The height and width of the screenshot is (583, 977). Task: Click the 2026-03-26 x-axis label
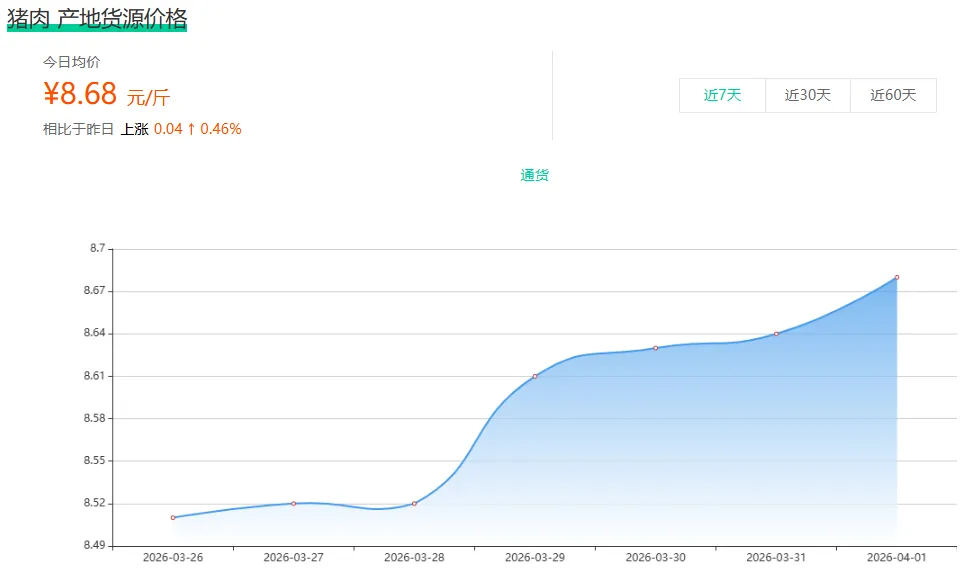[173, 557]
